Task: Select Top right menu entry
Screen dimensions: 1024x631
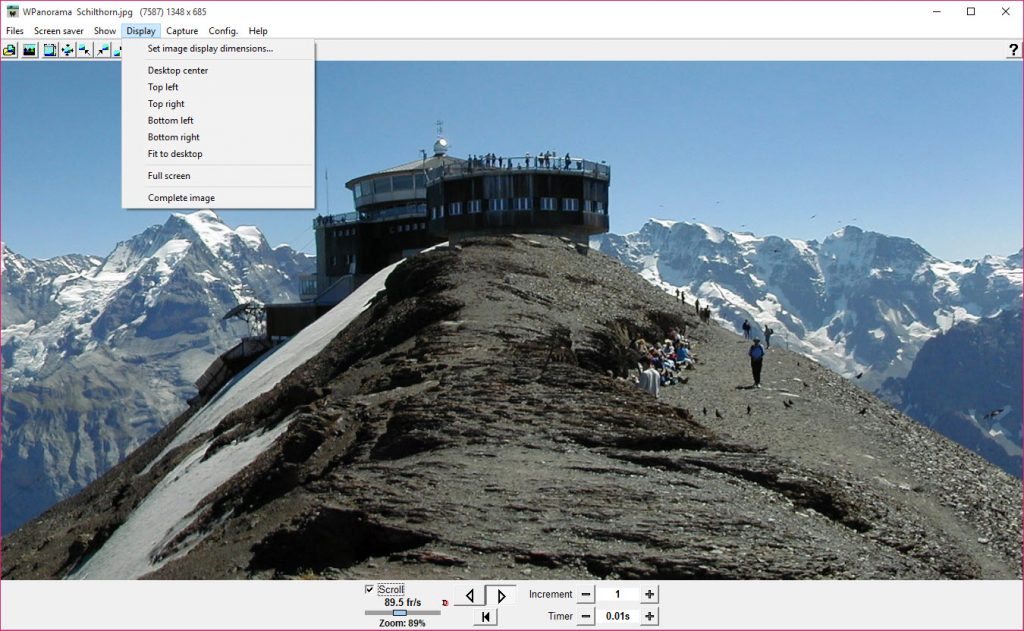Action: pyautogui.click(x=218, y=104)
